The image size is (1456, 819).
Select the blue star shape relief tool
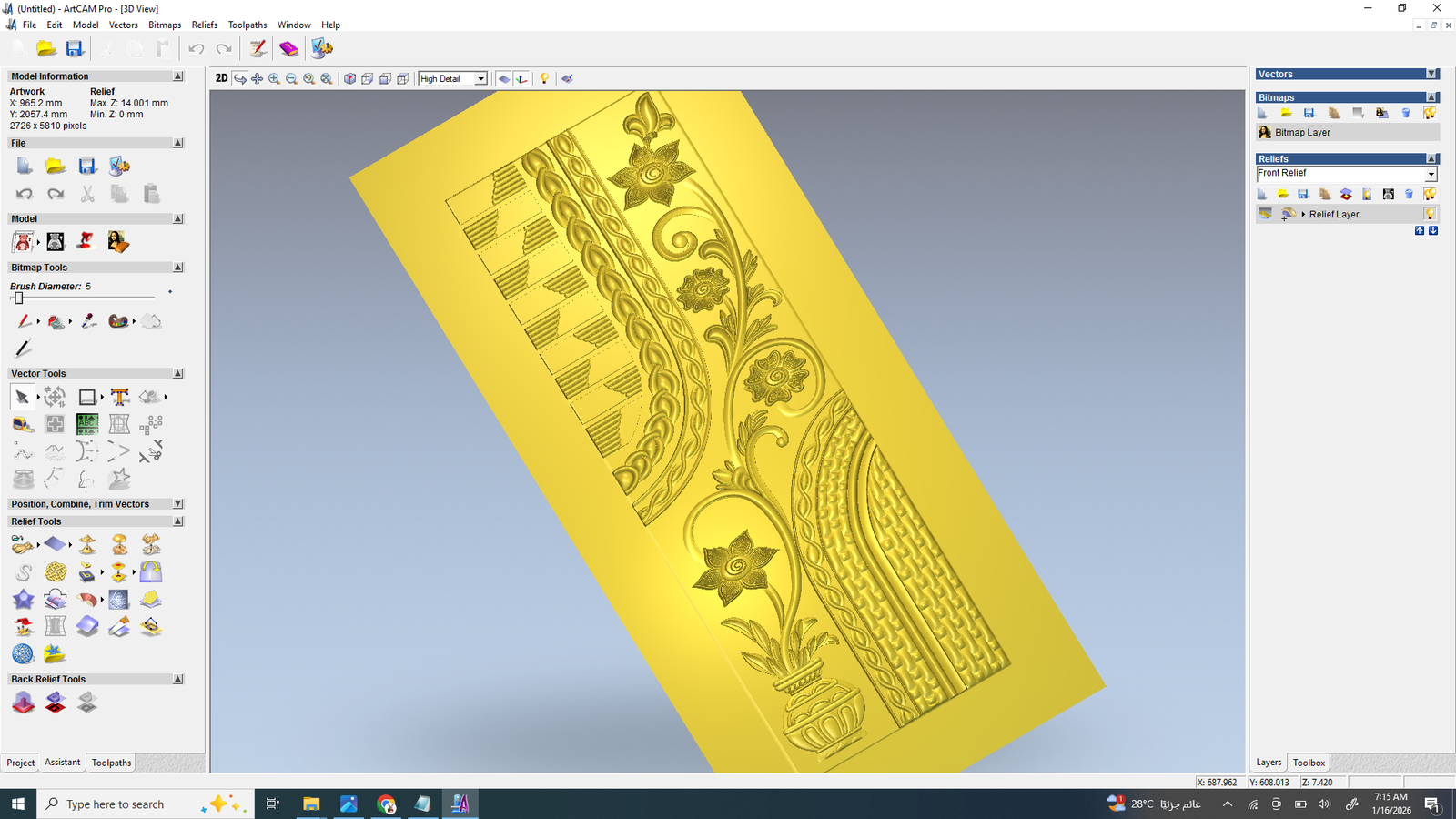tap(23, 599)
